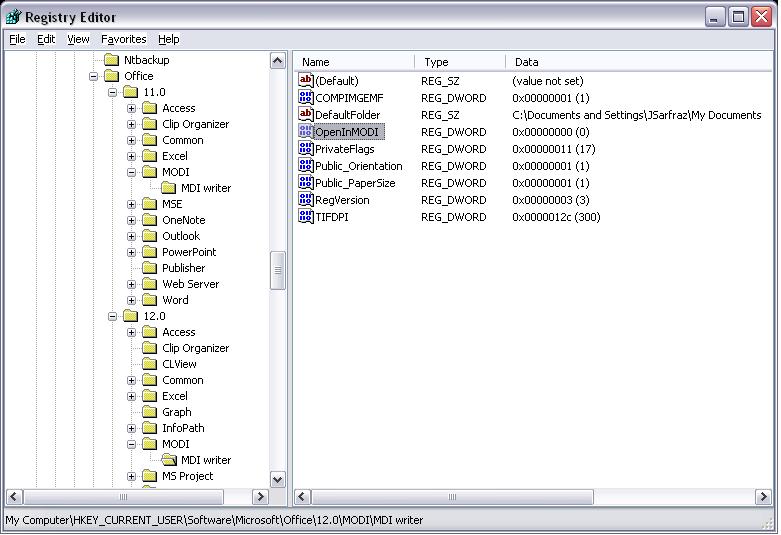Screen dimensions: 781x535
Task: Collapse the 12.0 key
Action: [x=112, y=316]
